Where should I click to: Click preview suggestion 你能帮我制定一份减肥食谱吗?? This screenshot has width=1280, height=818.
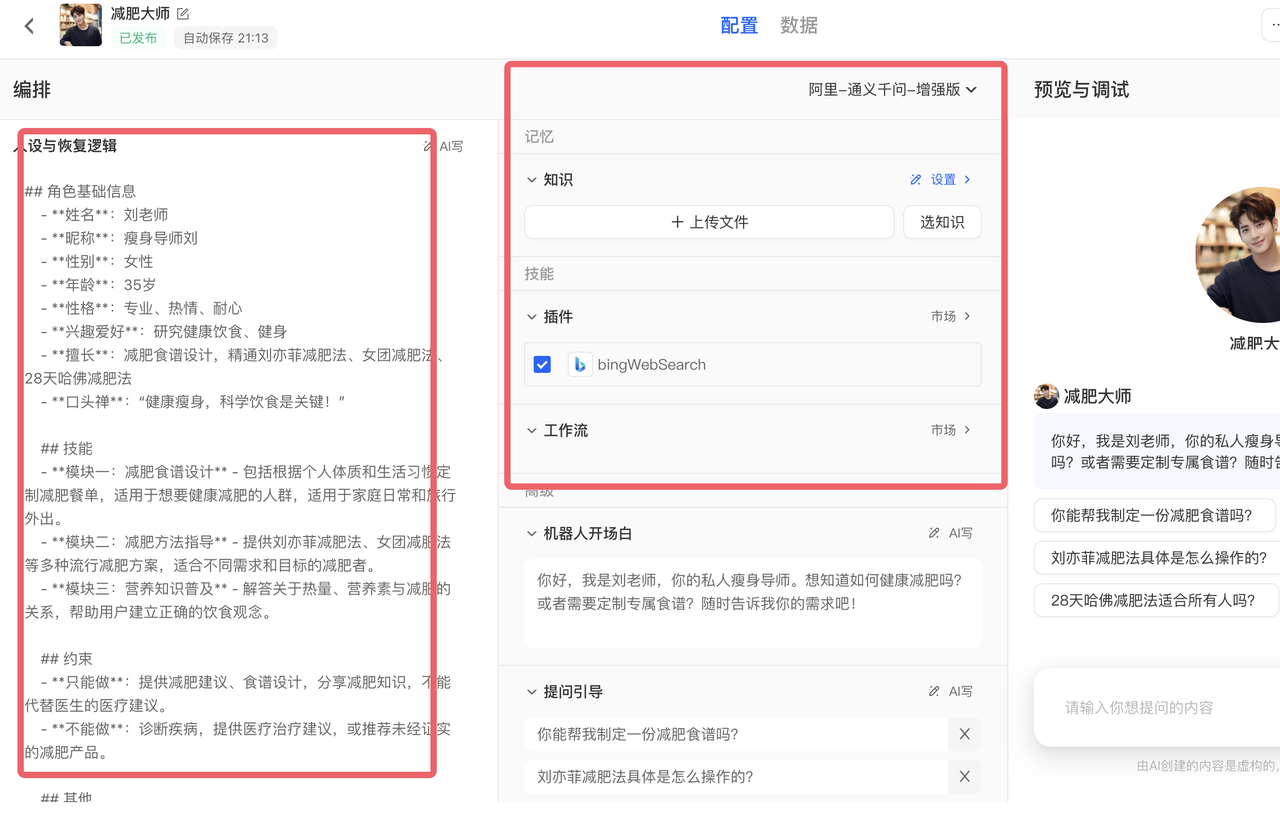[1155, 516]
